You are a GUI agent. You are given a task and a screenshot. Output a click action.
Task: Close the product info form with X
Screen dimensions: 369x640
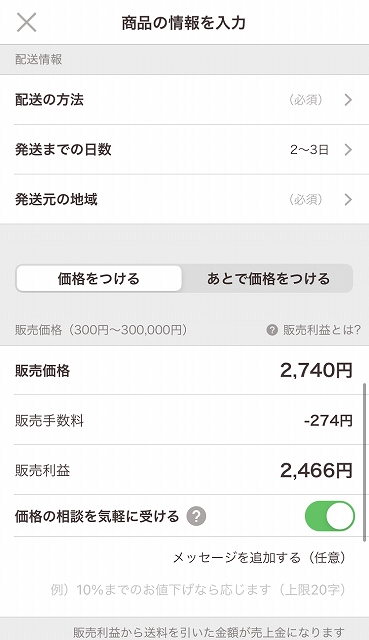coord(27,22)
